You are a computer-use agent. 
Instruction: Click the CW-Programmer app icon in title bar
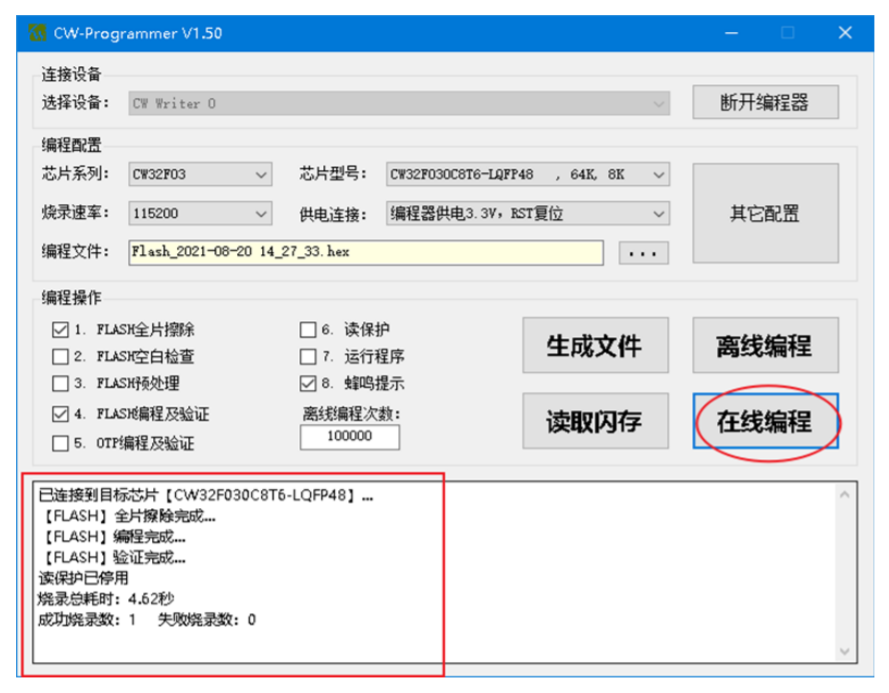pyautogui.click(x=37, y=33)
